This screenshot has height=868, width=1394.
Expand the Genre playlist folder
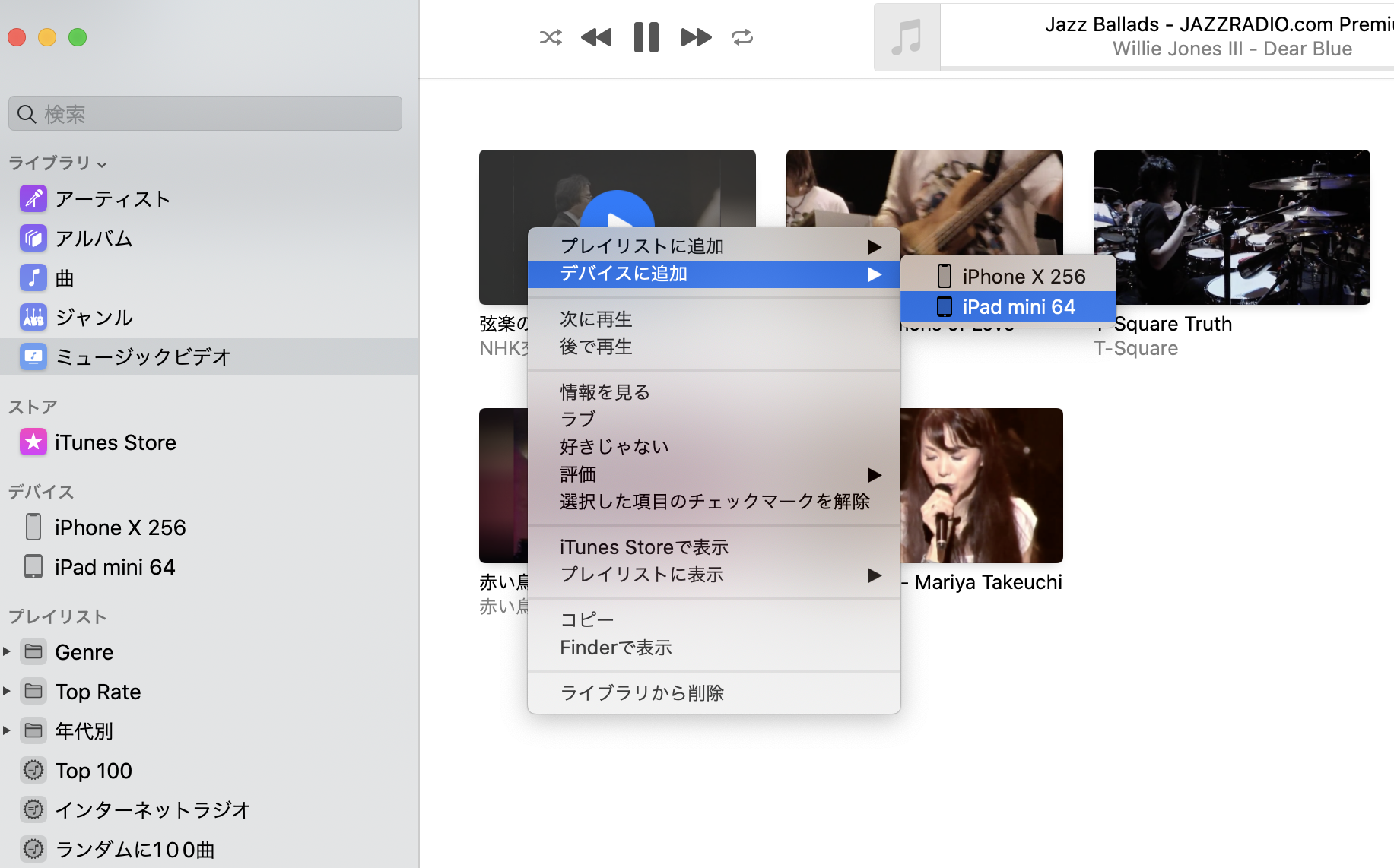(x=7, y=651)
